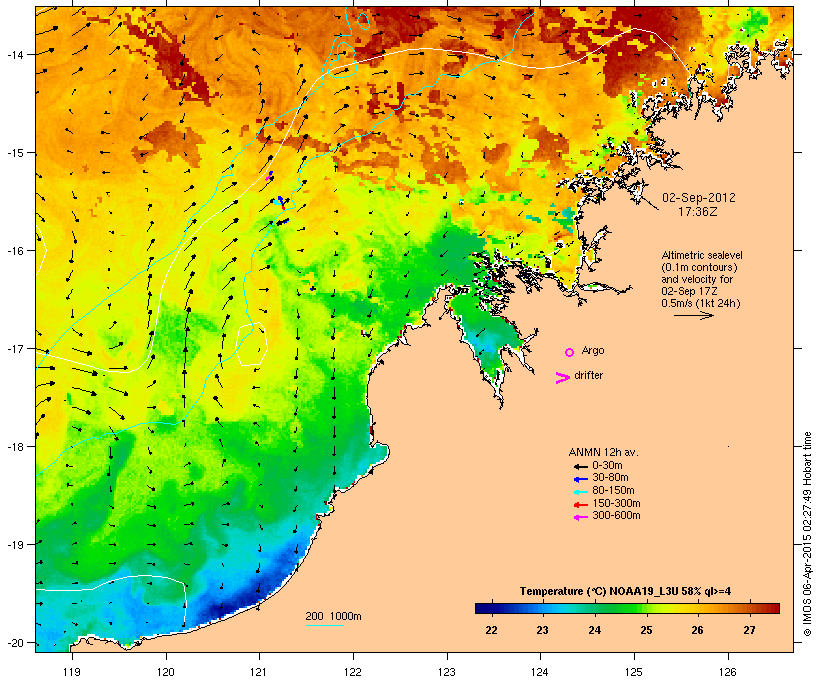The height and width of the screenshot is (680, 820).
Task: Click the longitude axis label 126
Action: [x=727, y=672]
